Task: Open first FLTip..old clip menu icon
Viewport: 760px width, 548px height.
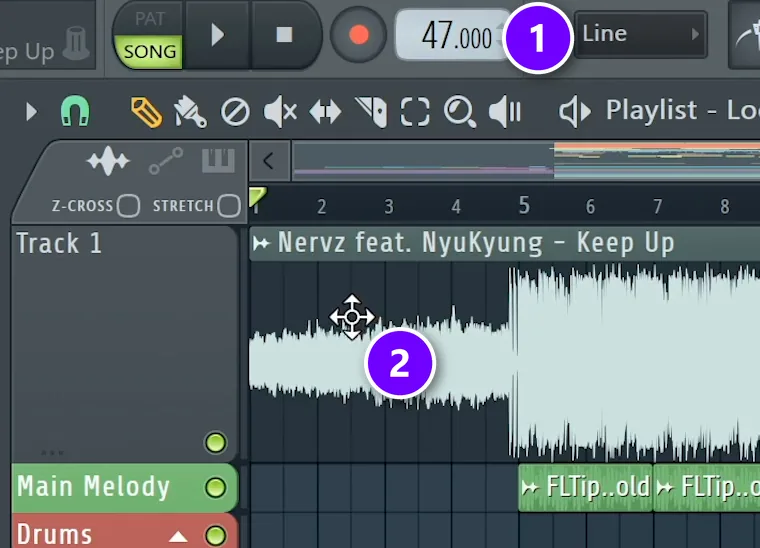Action: 530,487
